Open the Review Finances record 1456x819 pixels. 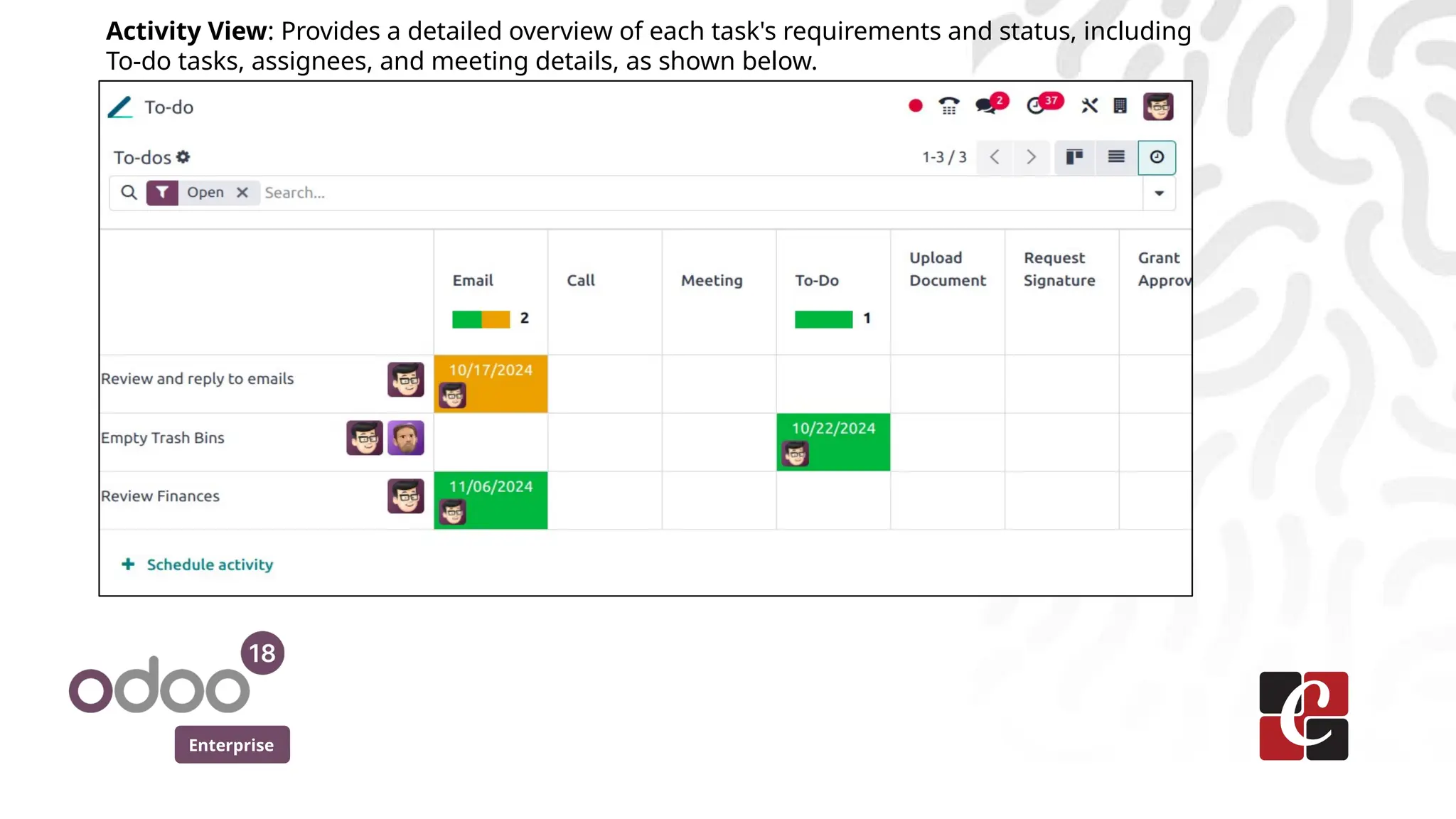(x=160, y=496)
